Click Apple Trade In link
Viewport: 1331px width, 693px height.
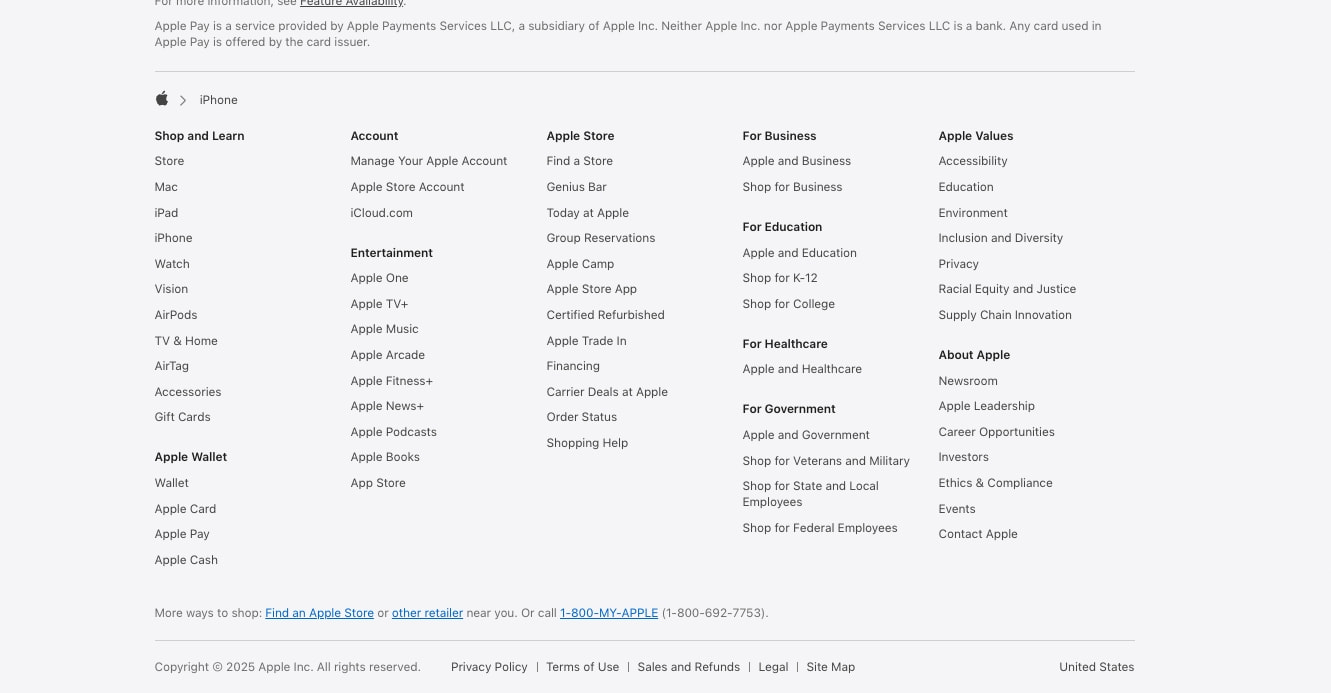[586, 341]
